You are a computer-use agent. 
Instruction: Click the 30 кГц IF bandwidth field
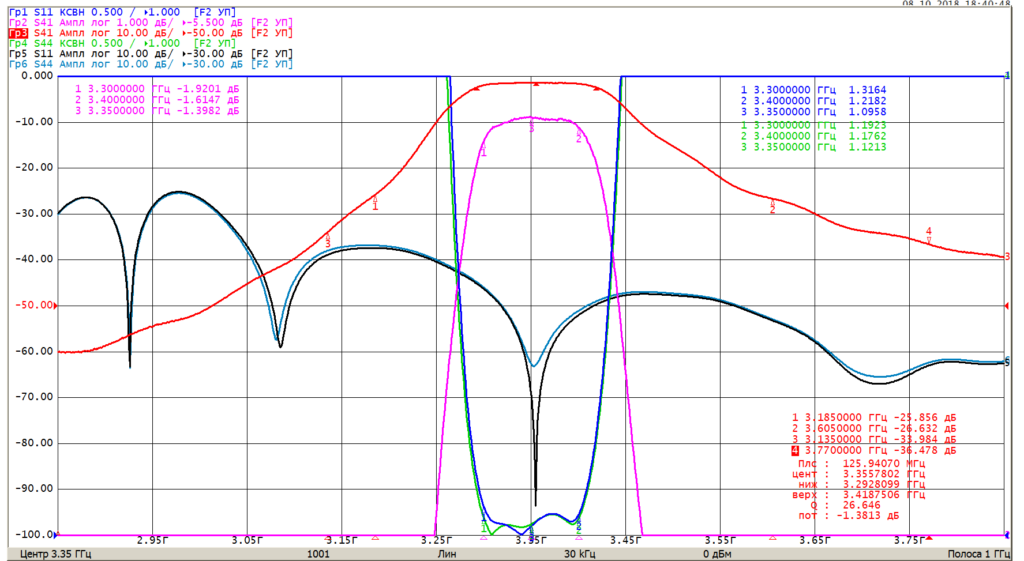click(x=579, y=554)
